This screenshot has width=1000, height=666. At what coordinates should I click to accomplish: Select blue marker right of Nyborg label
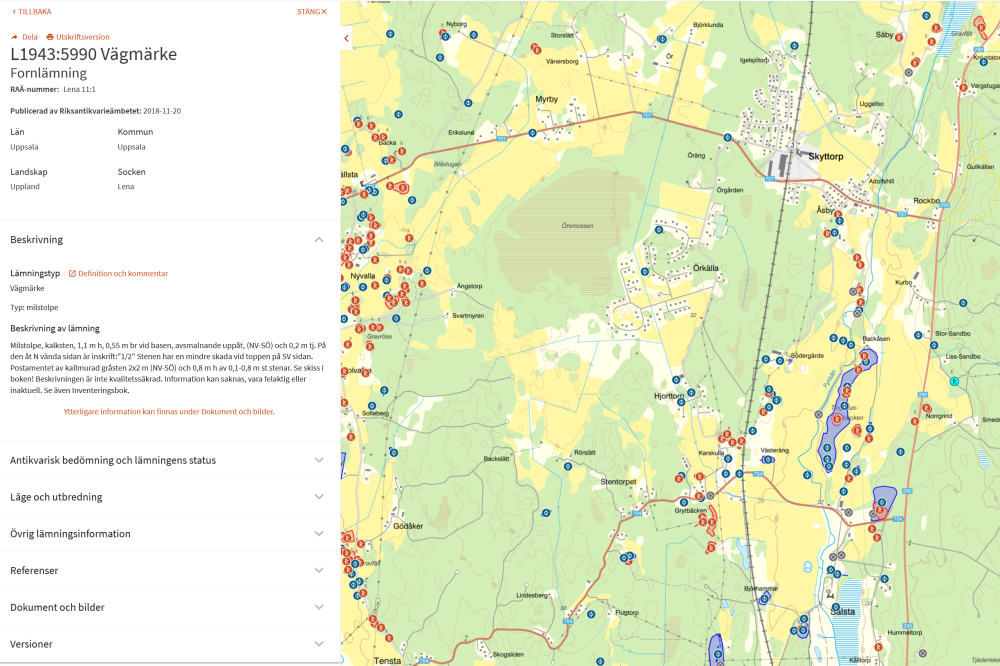pos(474,35)
